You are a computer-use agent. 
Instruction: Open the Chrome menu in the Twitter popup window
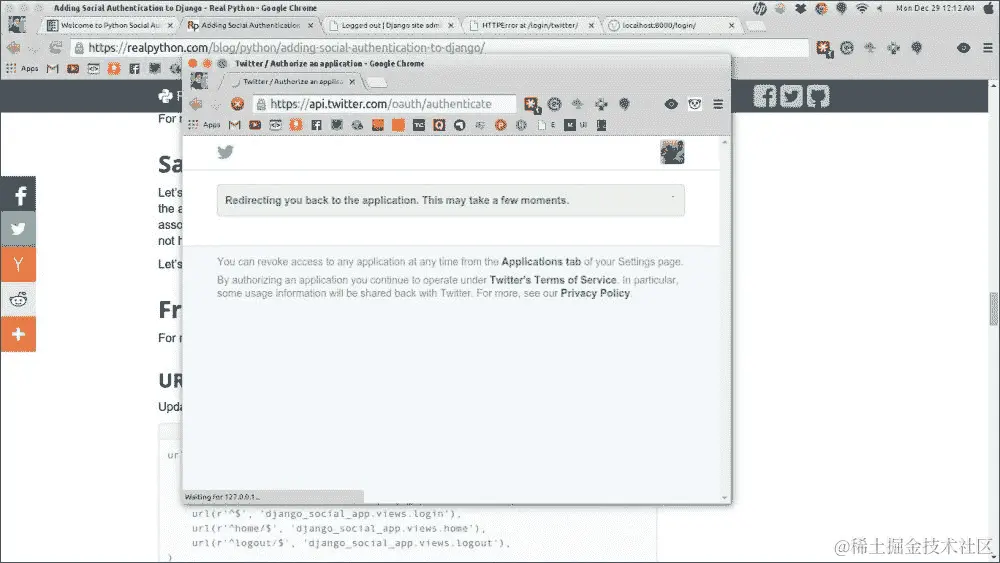tap(718, 104)
